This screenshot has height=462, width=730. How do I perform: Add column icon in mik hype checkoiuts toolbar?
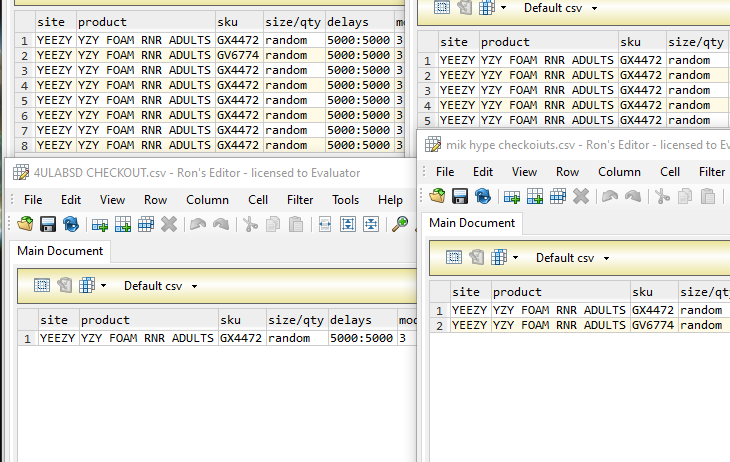click(x=534, y=197)
